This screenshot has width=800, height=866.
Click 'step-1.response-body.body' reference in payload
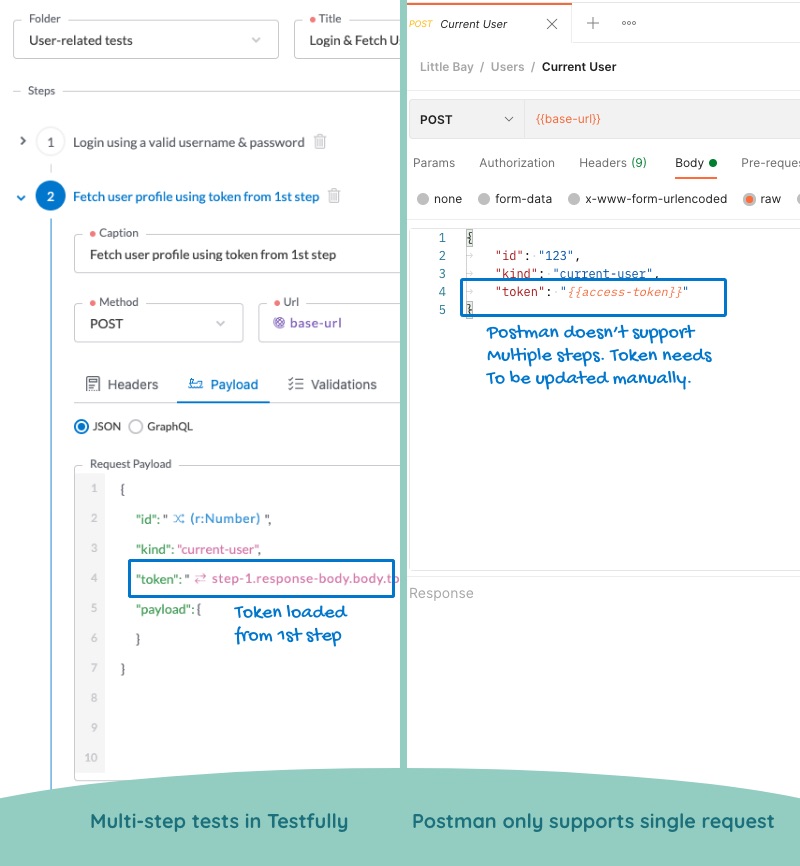(x=305, y=578)
